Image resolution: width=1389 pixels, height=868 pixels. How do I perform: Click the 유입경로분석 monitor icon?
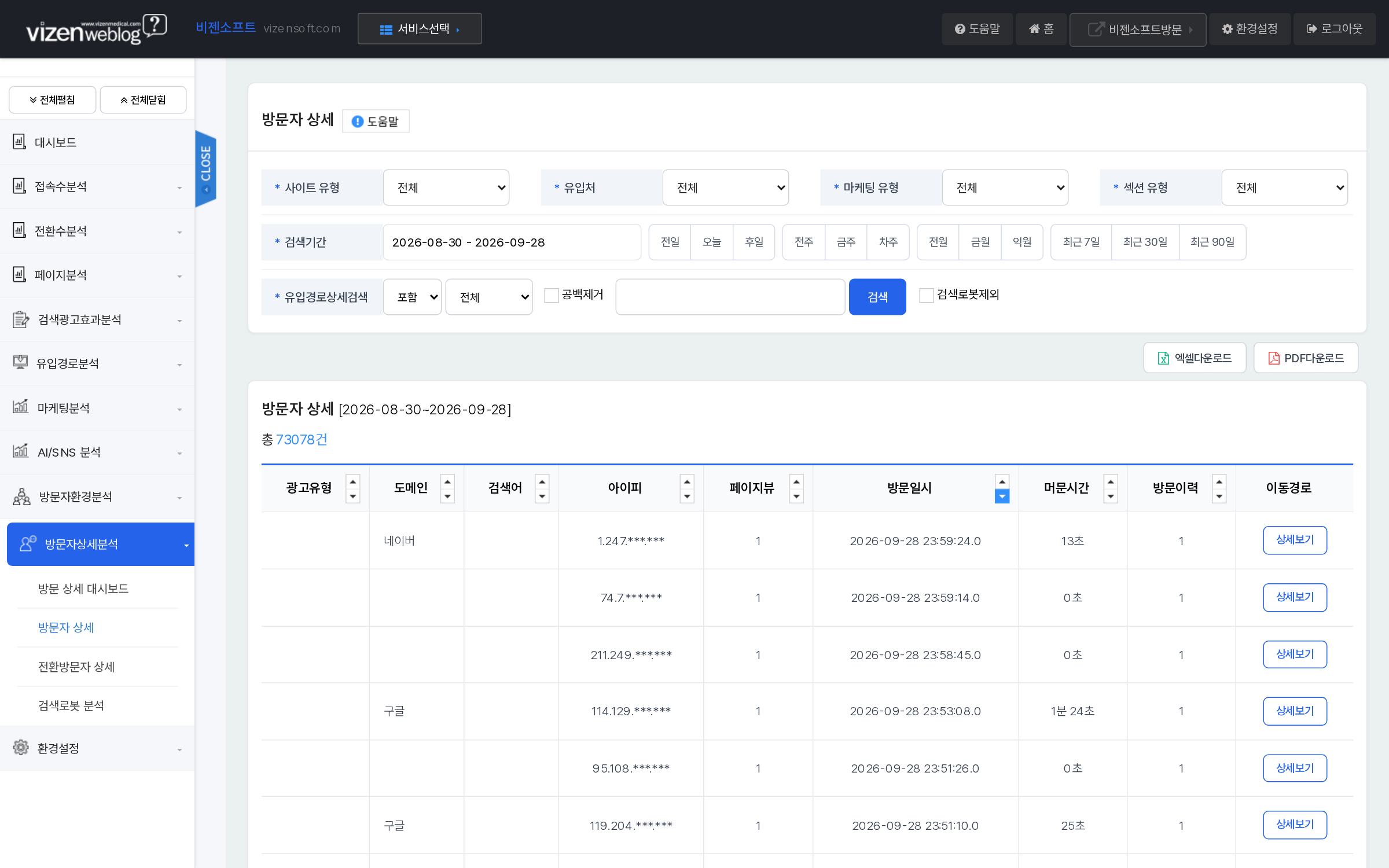(20, 362)
